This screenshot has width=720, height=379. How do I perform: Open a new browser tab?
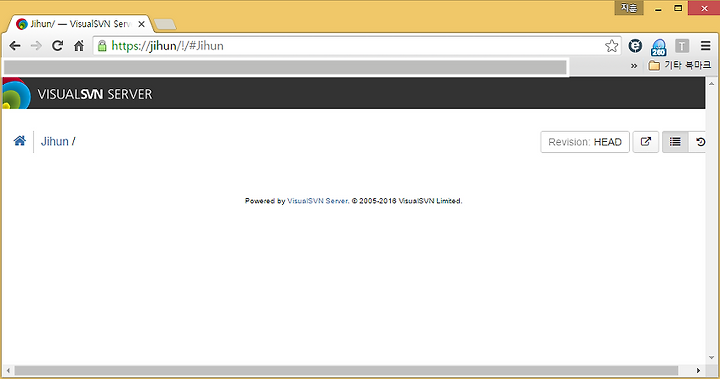(x=164, y=24)
